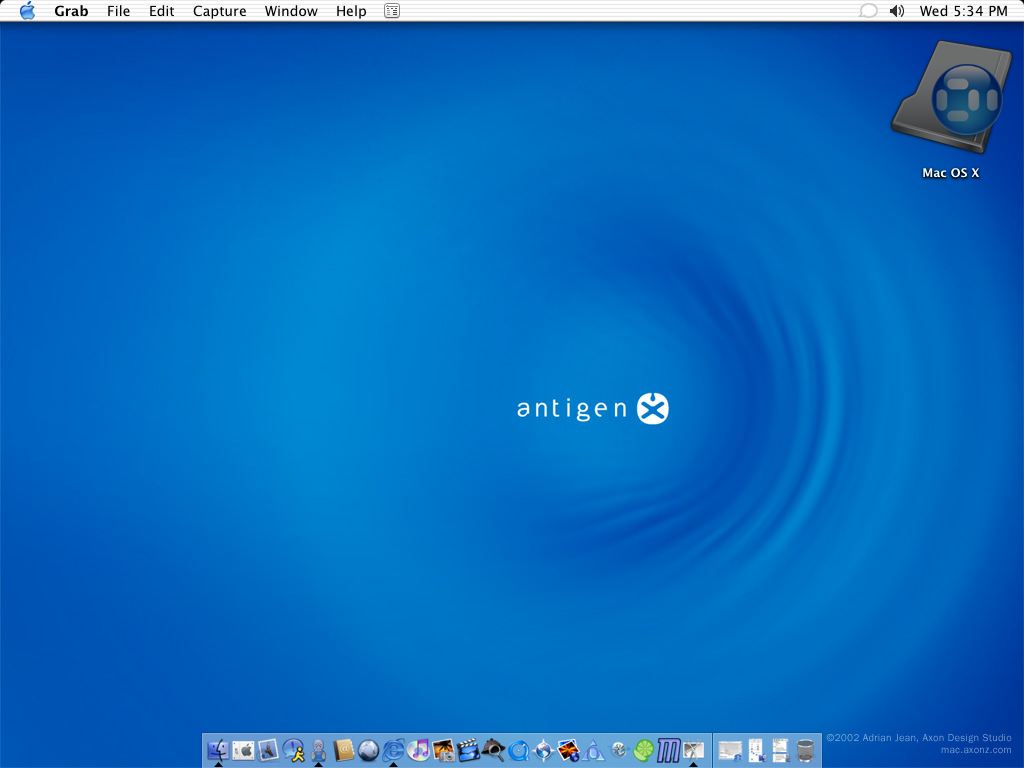This screenshot has width=1024, height=768.
Task: Open Finder from the Dock
Action: (217, 750)
